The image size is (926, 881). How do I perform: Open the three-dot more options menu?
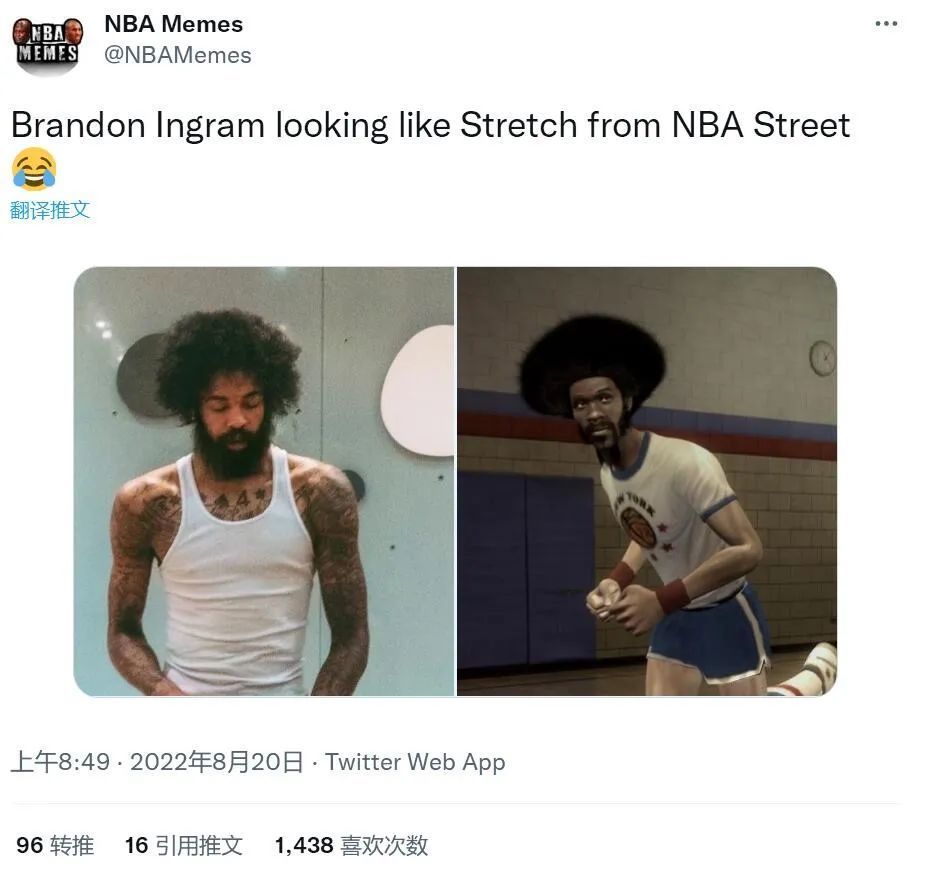886,24
